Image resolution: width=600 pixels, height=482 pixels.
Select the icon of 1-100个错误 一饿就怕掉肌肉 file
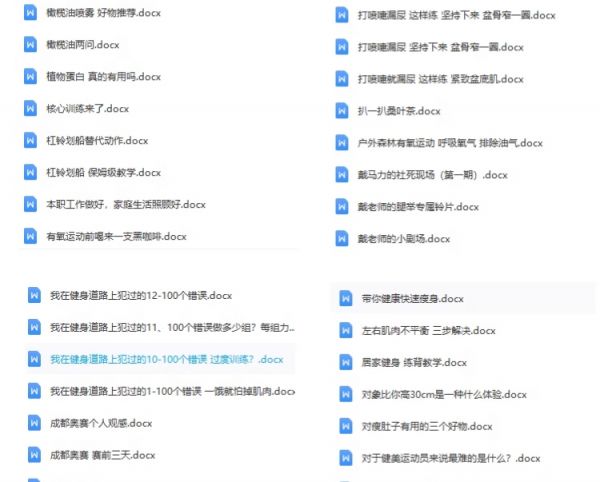(34, 391)
